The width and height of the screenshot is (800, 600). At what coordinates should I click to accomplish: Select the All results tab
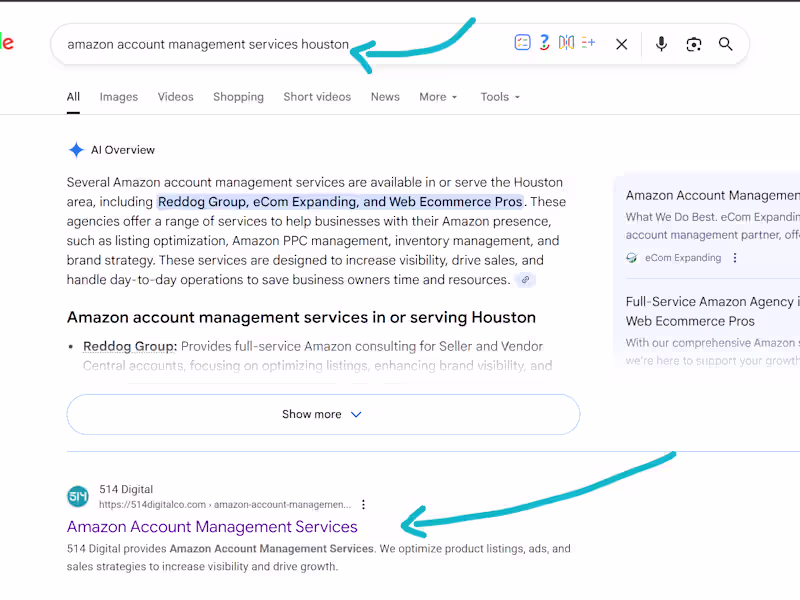coord(73,97)
